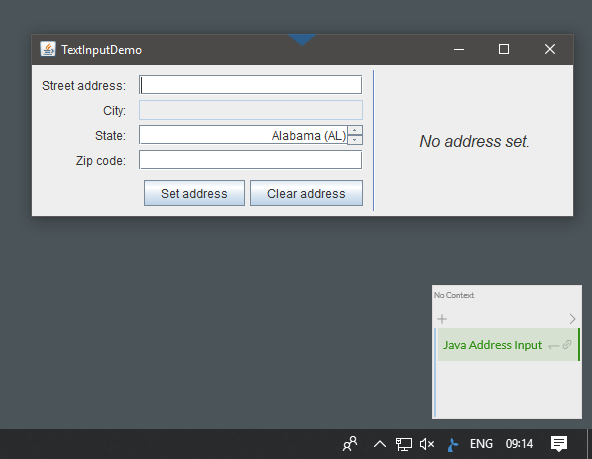The image size is (592, 459).
Task: Click the Street address input field
Action: click(x=251, y=85)
